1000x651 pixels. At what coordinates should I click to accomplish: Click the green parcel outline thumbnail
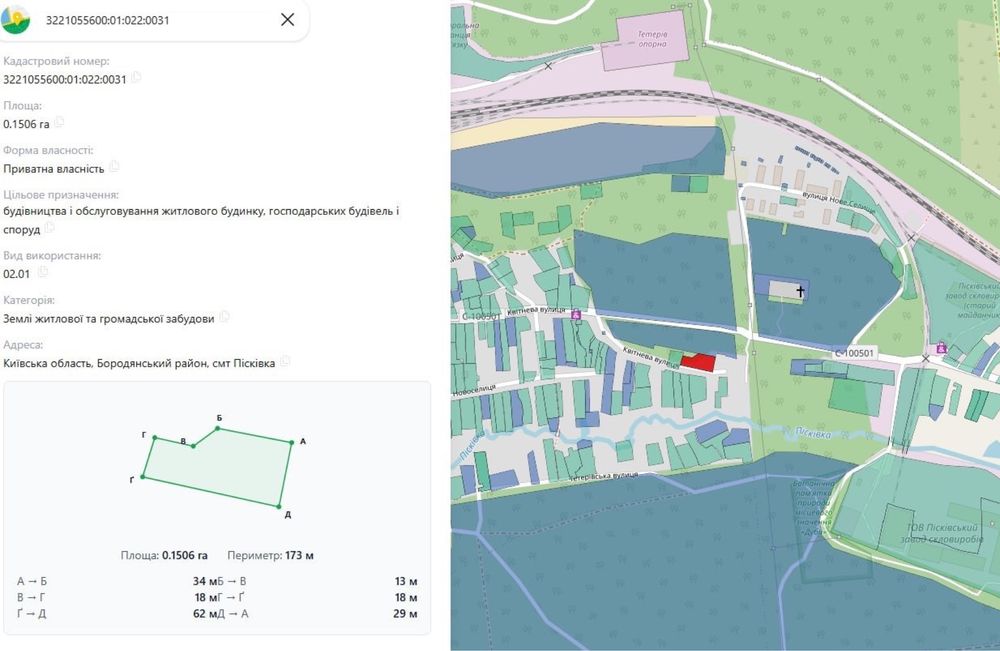(x=217, y=467)
